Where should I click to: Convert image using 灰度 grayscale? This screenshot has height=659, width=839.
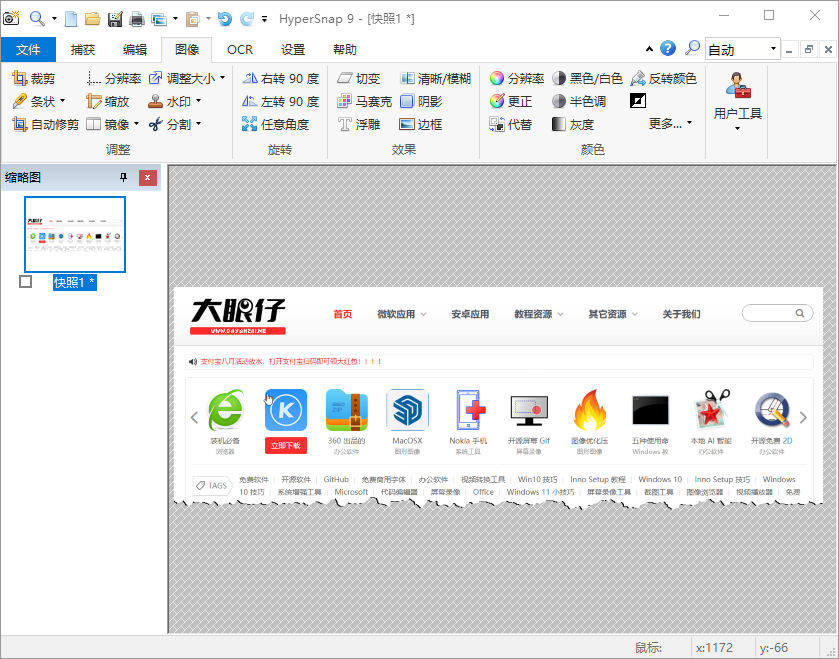(x=572, y=124)
